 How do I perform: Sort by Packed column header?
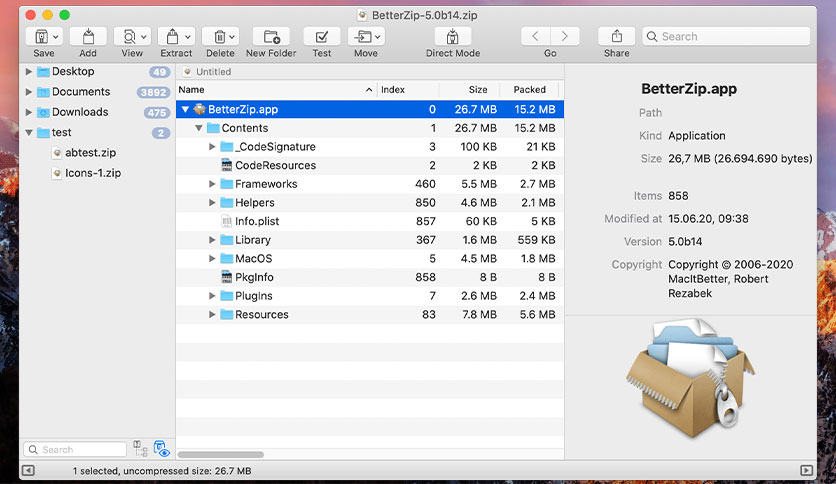point(530,90)
